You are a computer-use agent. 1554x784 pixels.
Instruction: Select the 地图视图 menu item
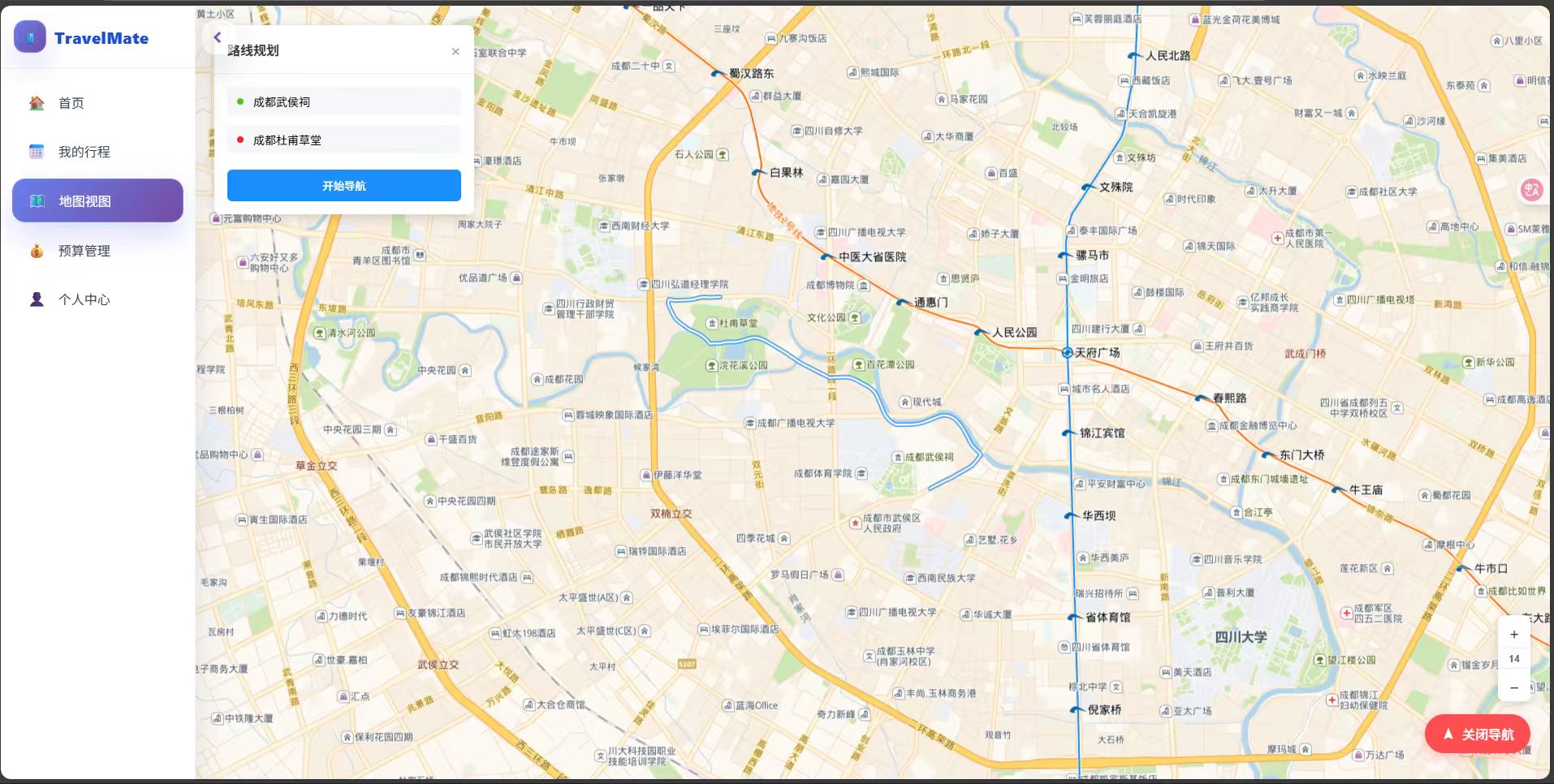coord(97,200)
